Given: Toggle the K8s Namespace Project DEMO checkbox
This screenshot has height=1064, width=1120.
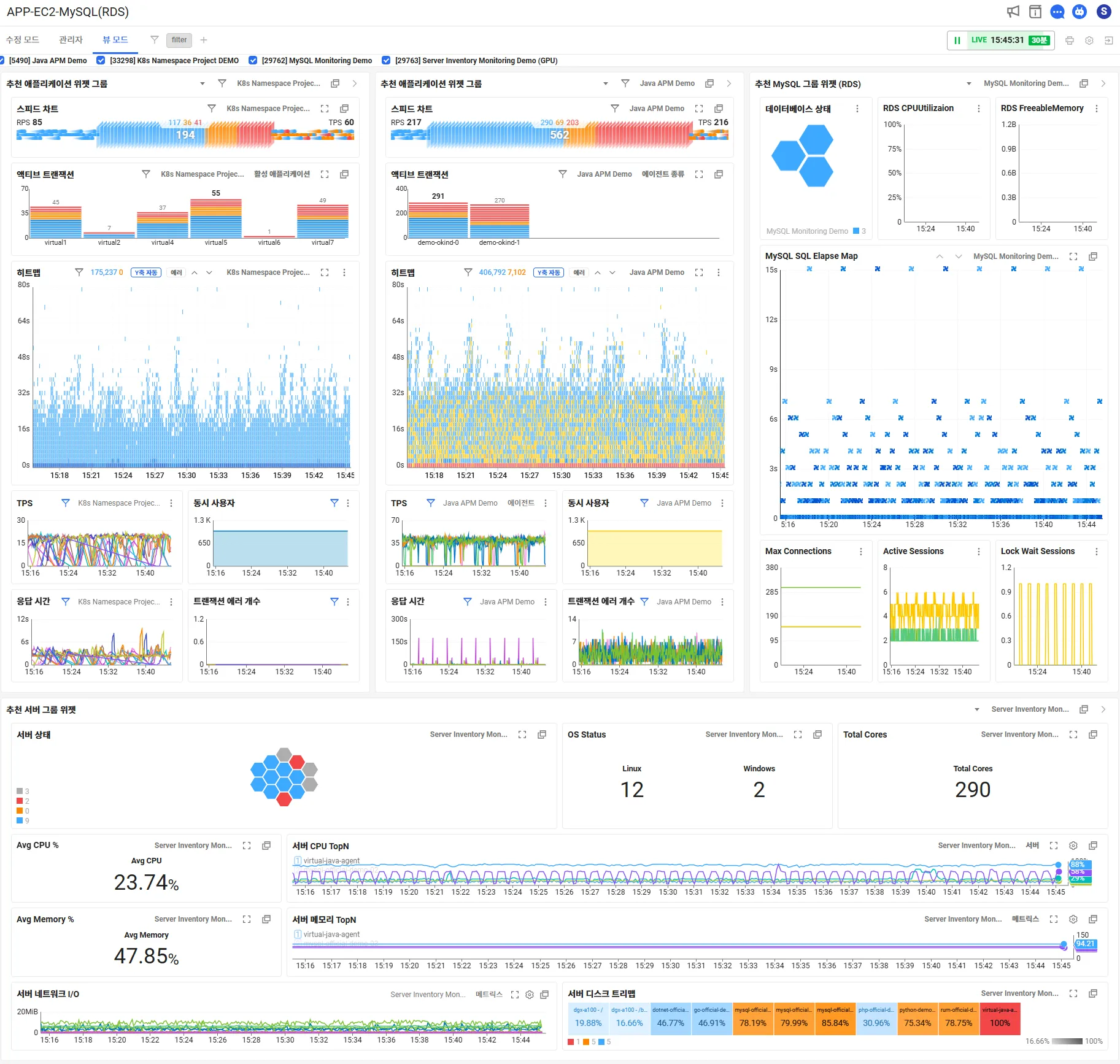Looking at the screenshot, I should 101,60.
